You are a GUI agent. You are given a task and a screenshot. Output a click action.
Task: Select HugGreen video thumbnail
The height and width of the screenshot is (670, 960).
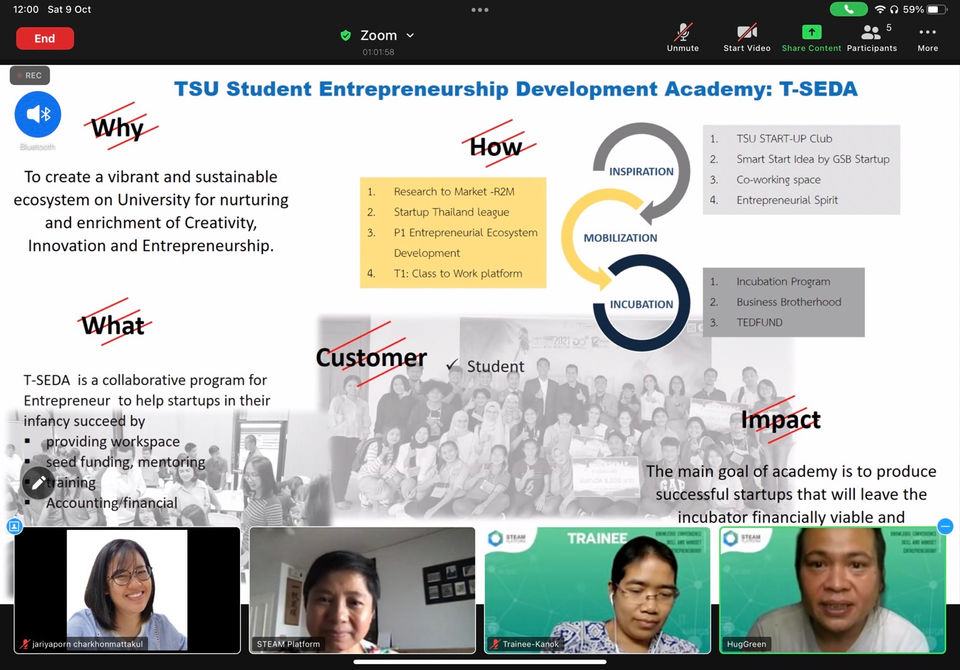pyautogui.click(x=833, y=590)
